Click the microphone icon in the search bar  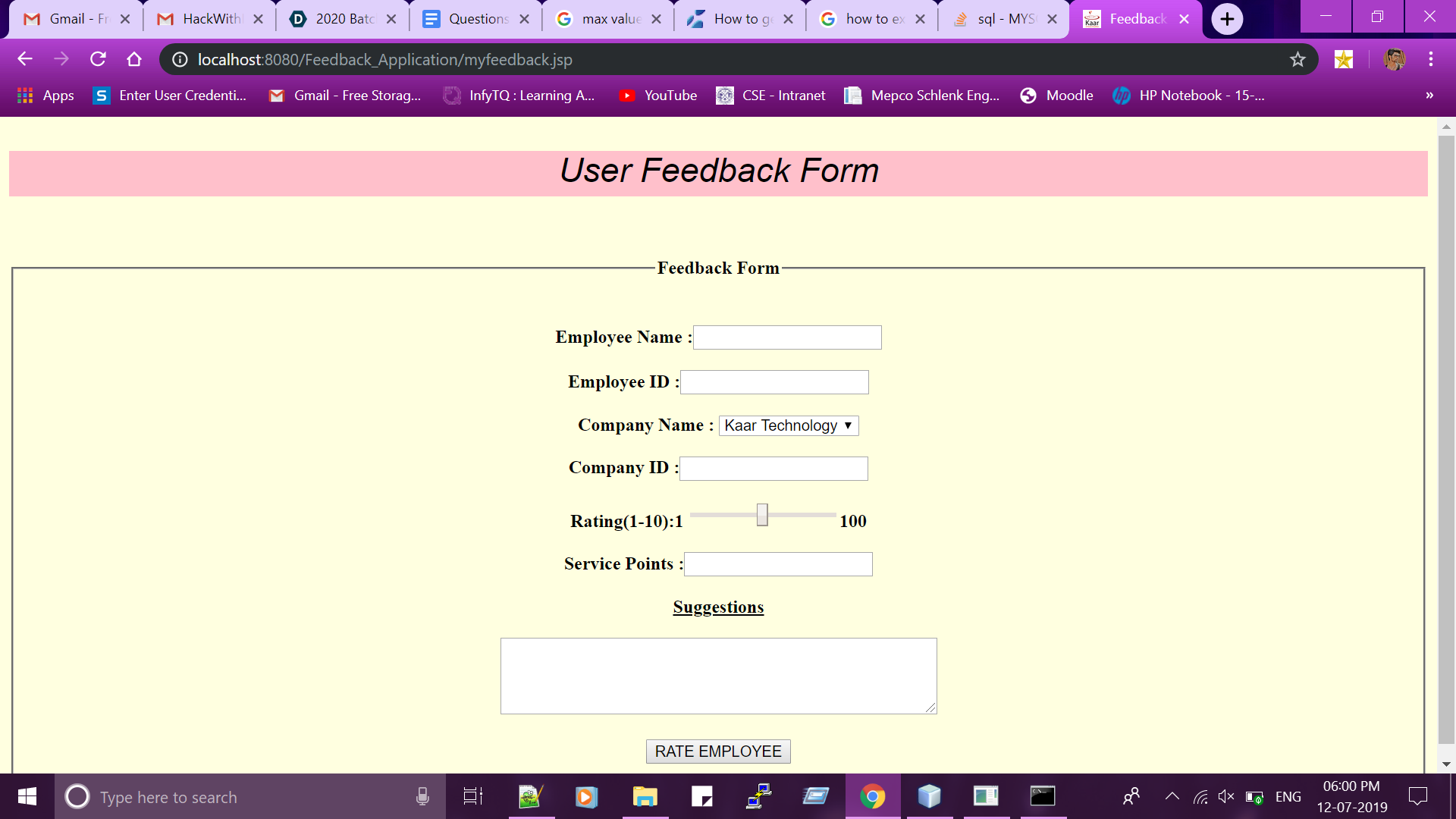(422, 796)
